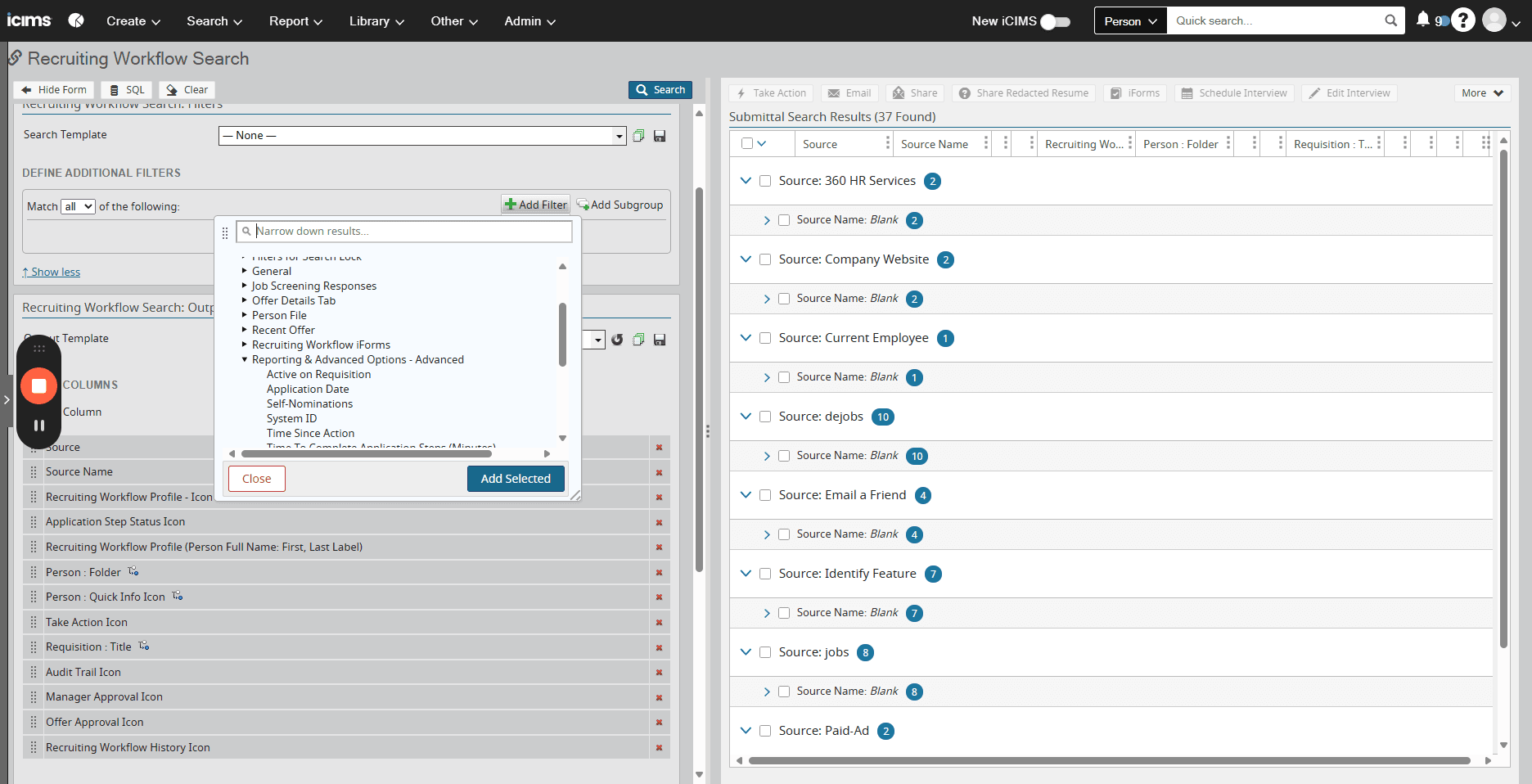This screenshot has width=1532, height=784.
Task: Open the Library menu
Action: coord(376,21)
